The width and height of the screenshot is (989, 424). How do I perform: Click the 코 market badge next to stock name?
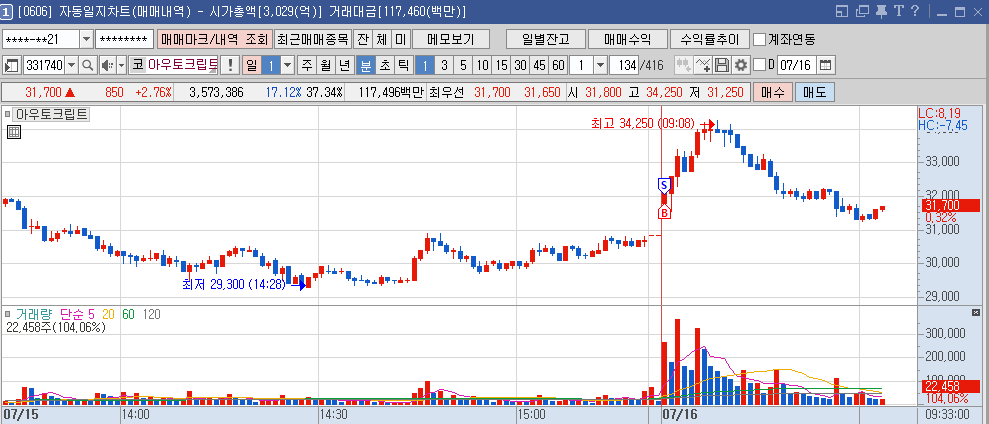click(x=137, y=65)
